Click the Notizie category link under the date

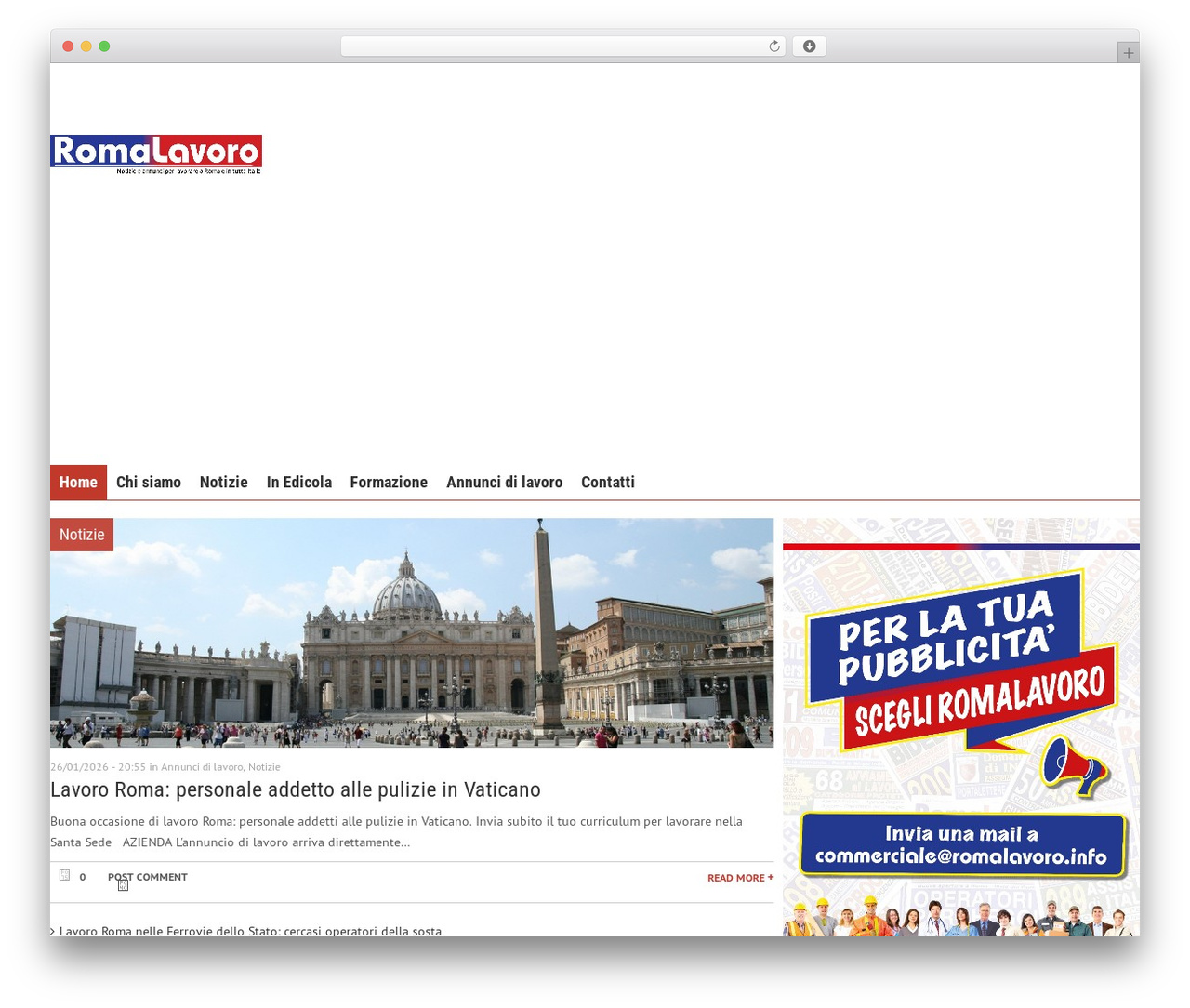[264, 767]
